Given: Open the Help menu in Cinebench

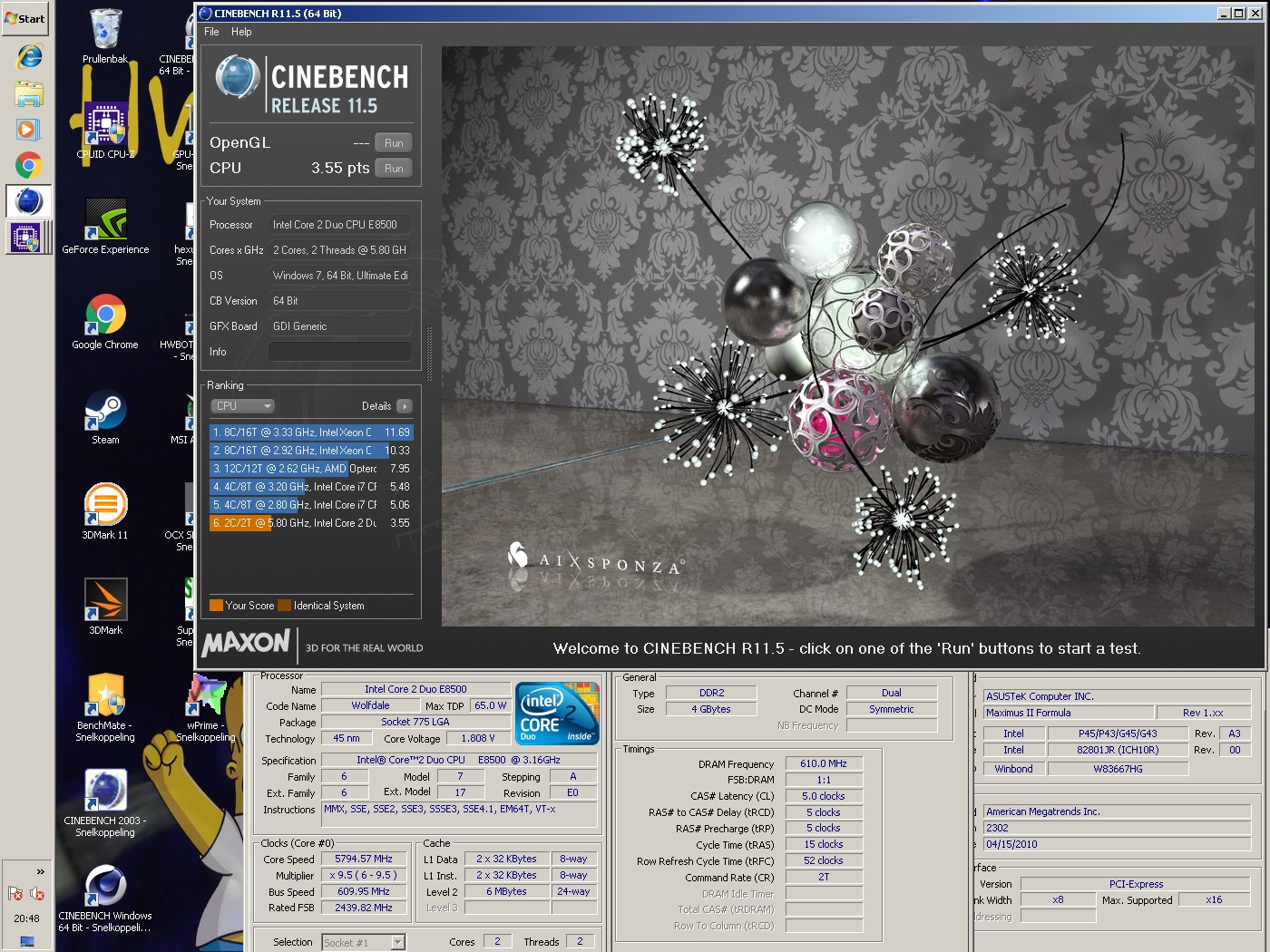Looking at the screenshot, I should tap(241, 32).
